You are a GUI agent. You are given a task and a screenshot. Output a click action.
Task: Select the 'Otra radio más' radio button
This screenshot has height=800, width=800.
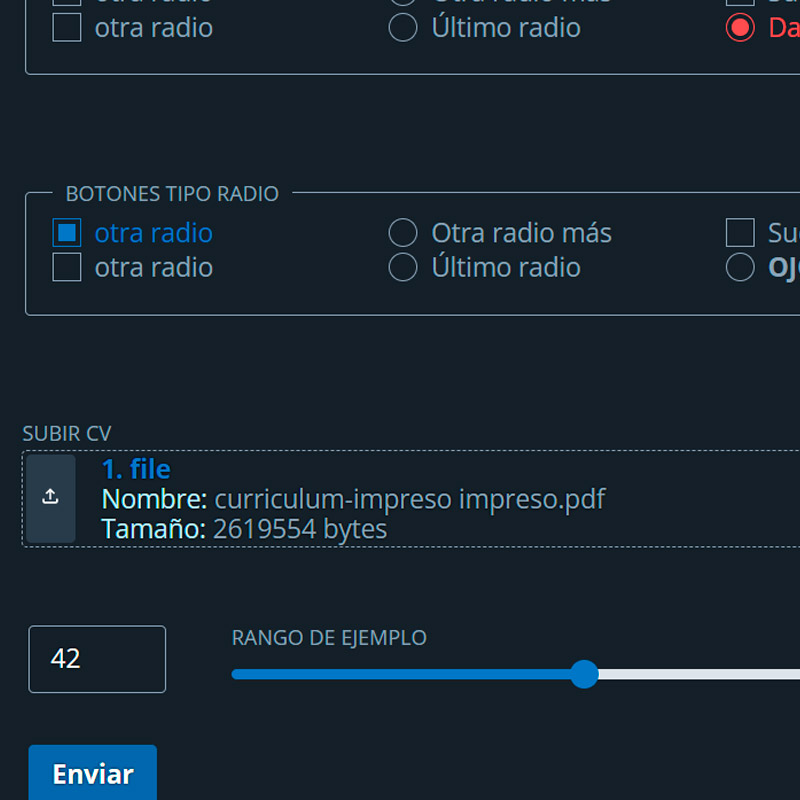(403, 233)
